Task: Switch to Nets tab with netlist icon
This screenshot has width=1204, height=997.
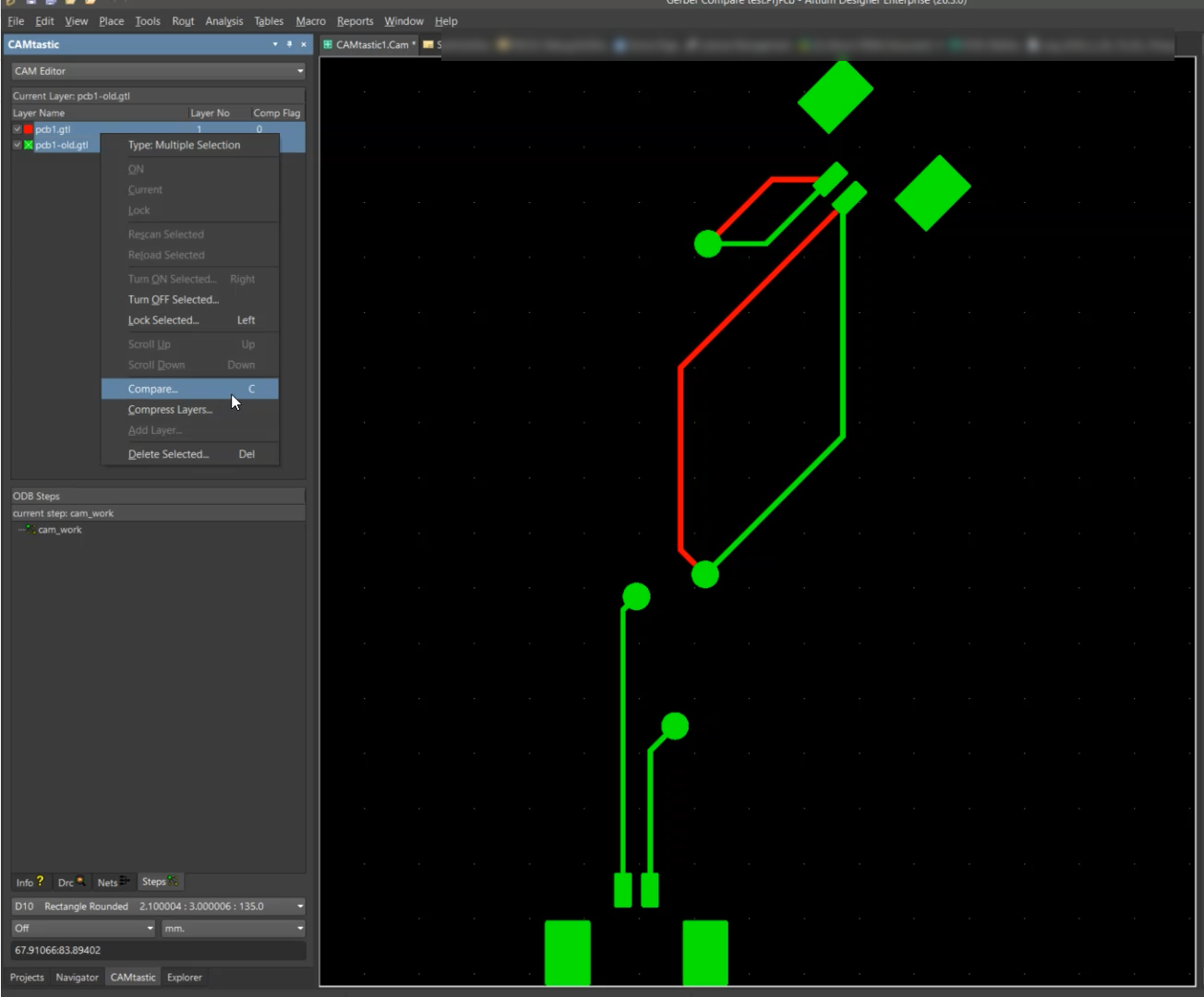Action: [114, 882]
